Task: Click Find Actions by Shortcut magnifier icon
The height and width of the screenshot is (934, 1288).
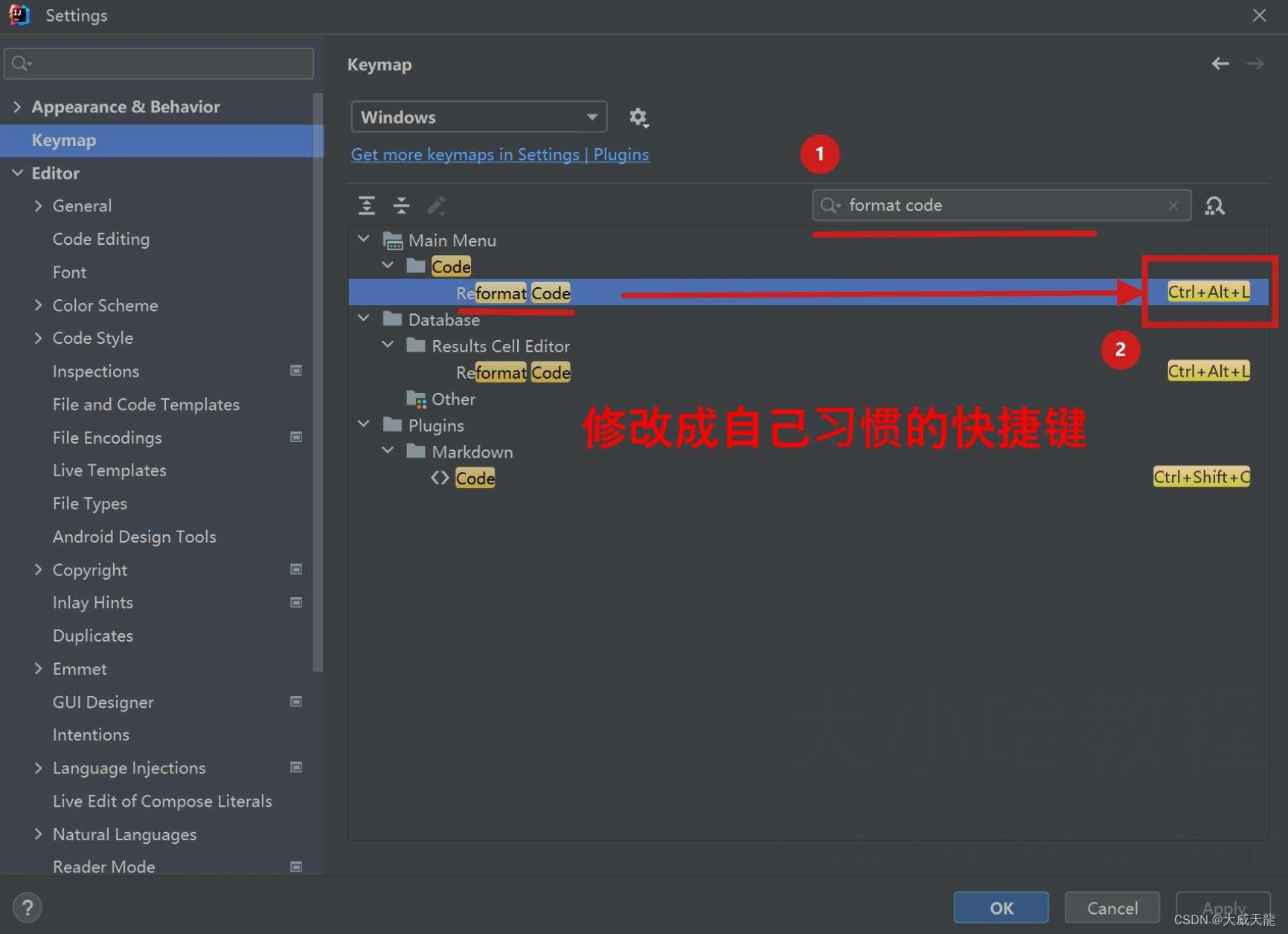Action: pyautogui.click(x=1214, y=205)
